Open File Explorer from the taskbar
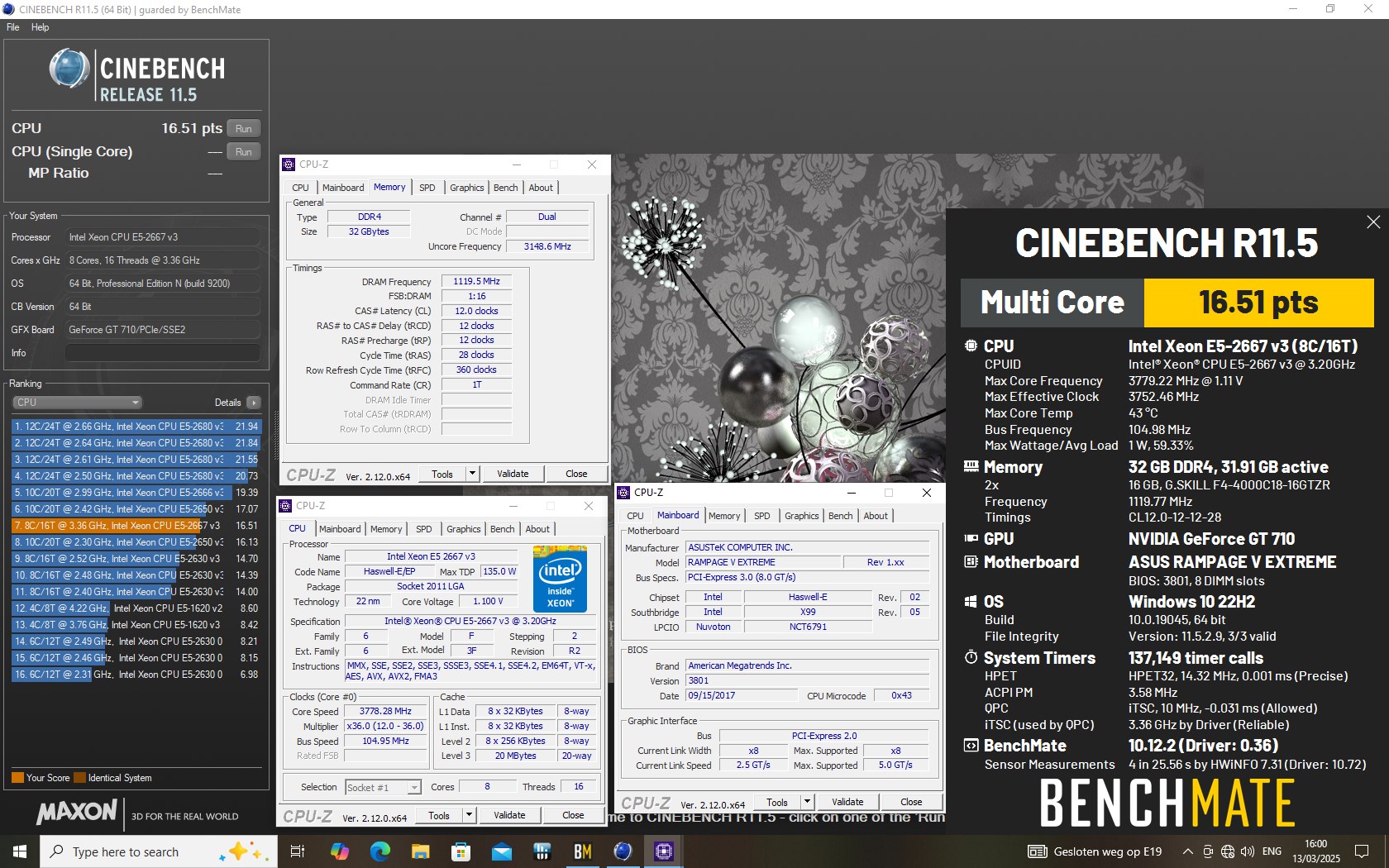 pos(420,851)
